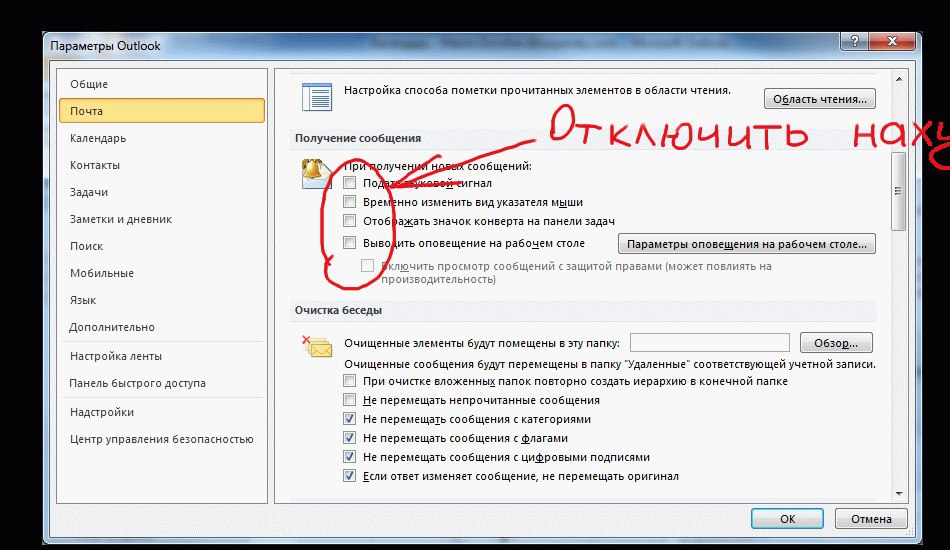Image resolution: width=950 pixels, height=550 pixels.
Task: Open the Настройка ленты category
Action: coord(162,356)
